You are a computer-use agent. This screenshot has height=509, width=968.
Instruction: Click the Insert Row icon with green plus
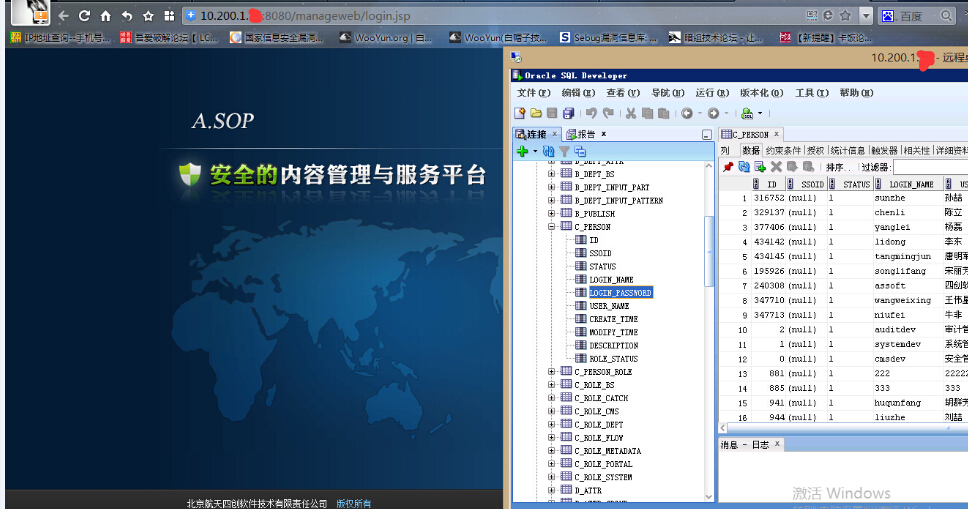(760, 167)
